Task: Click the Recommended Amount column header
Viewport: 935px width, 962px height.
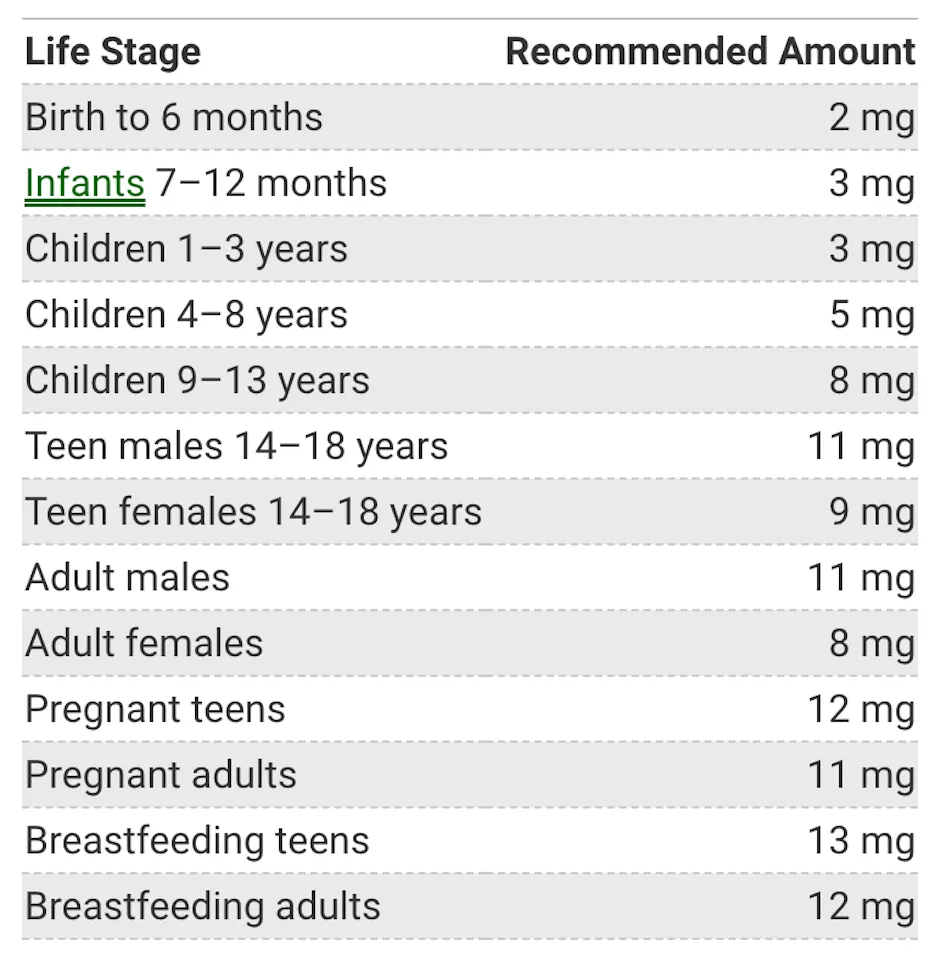Action: tap(710, 52)
